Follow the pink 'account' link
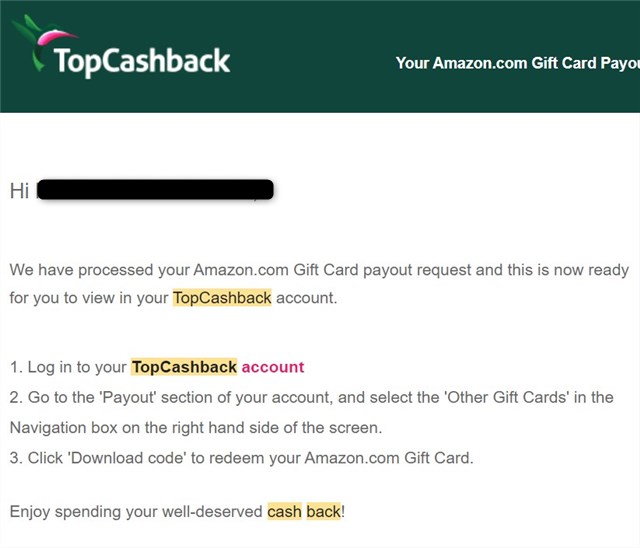Viewport: 640px width, 548px height. click(273, 367)
